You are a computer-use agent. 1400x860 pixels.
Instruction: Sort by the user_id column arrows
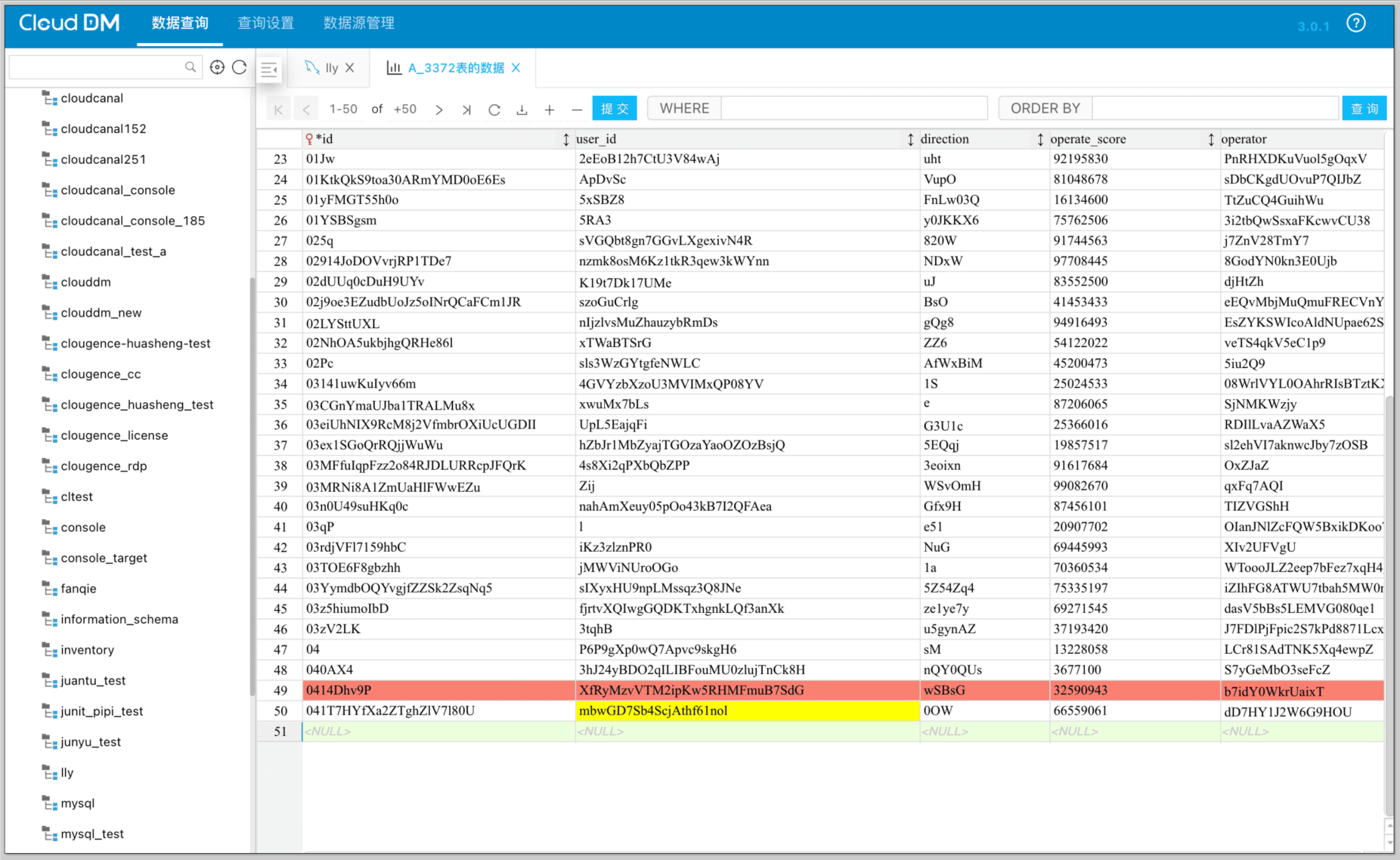coord(910,139)
